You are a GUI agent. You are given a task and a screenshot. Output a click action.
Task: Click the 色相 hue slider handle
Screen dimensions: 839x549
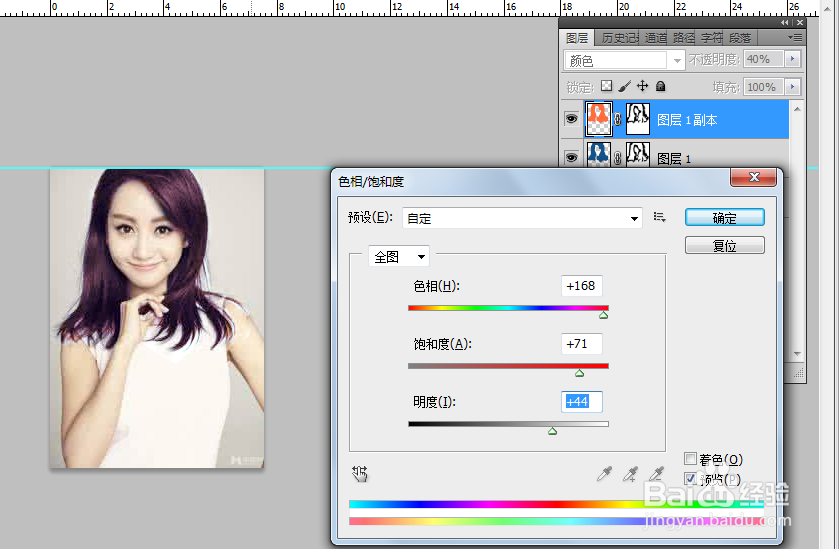pos(604,316)
